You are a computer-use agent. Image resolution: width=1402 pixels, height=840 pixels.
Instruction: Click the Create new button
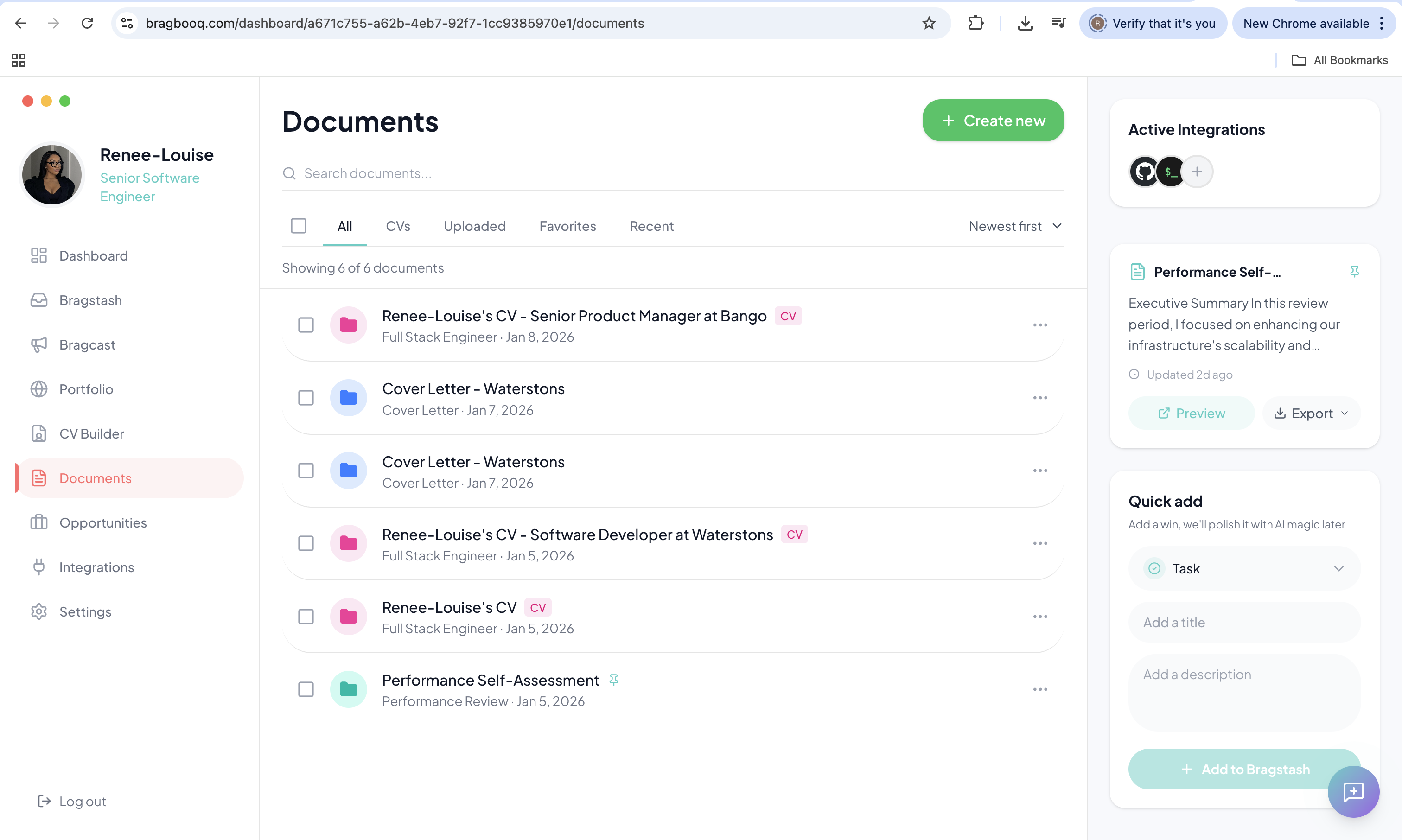pos(993,121)
